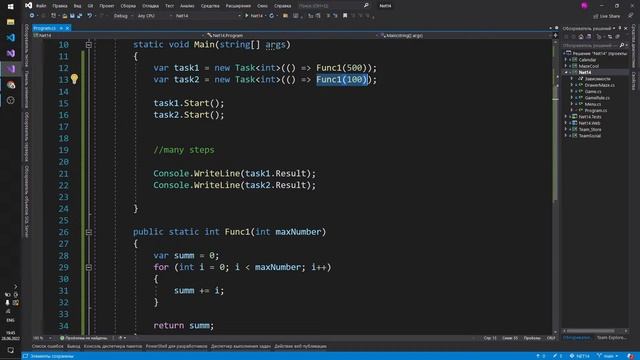
Task: Select GameRule.cs in Solution Explorer
Action: tap(597, 98)
